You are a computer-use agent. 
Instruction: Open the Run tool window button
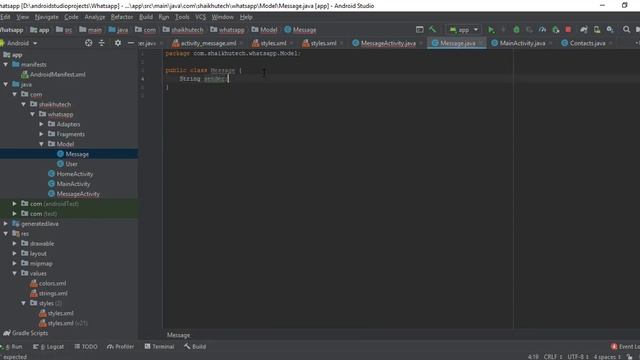pos(13,347)
